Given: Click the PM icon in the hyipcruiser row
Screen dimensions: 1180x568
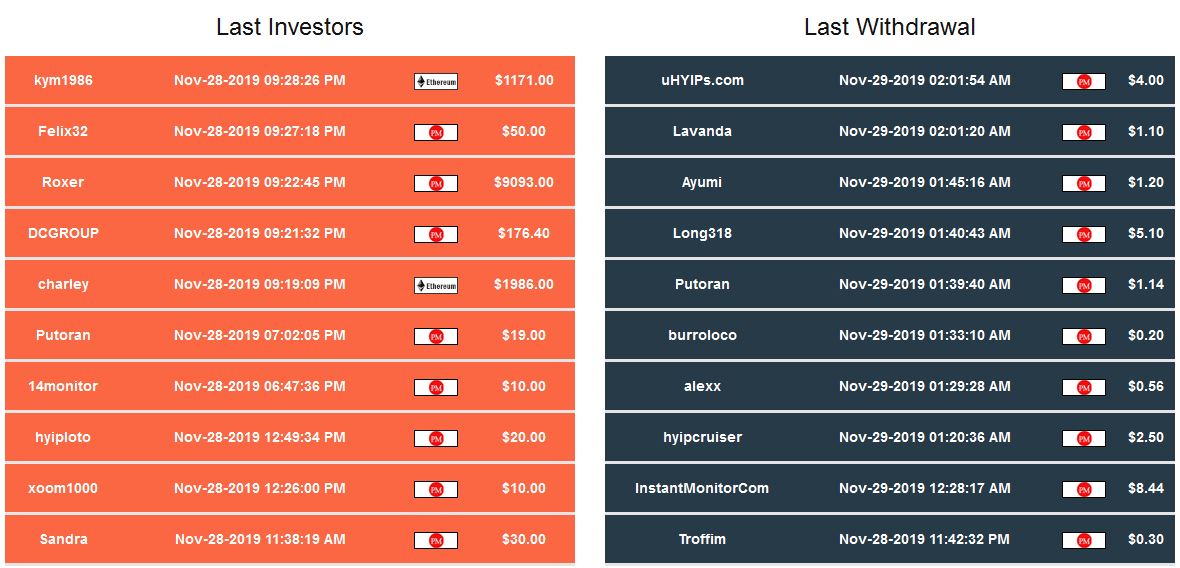Looking at the screenshot, I should (1083, 438).
